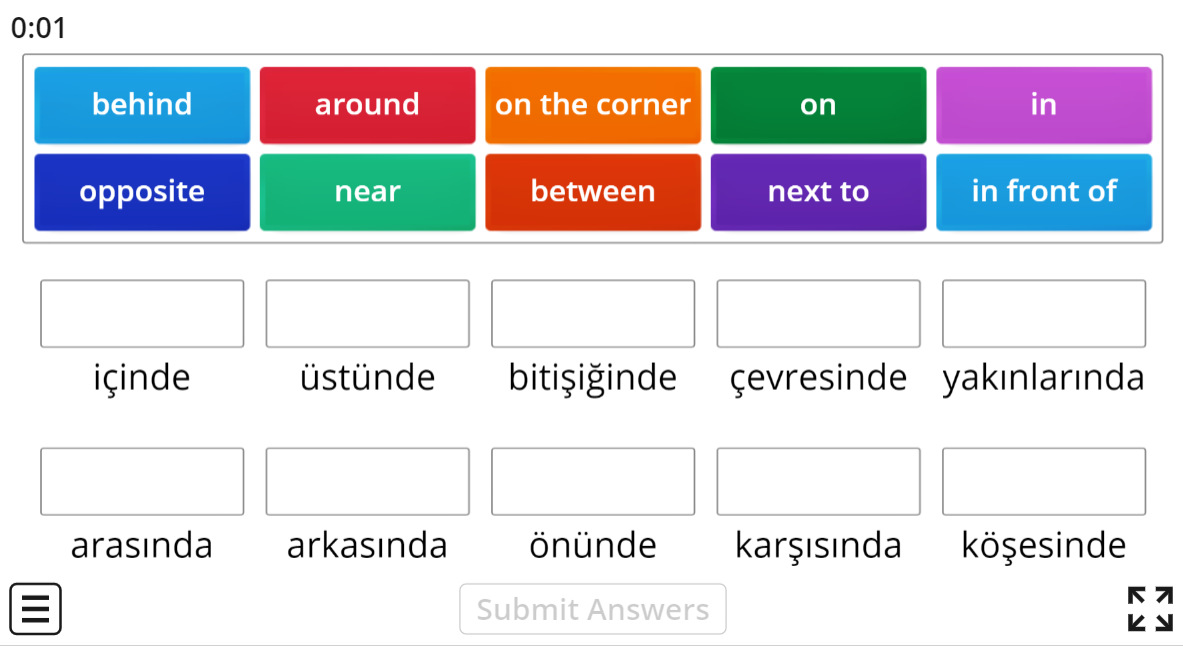Select the blue 'behind' word tile
This screenshot has width=1183, height=651.
(141, 104)
